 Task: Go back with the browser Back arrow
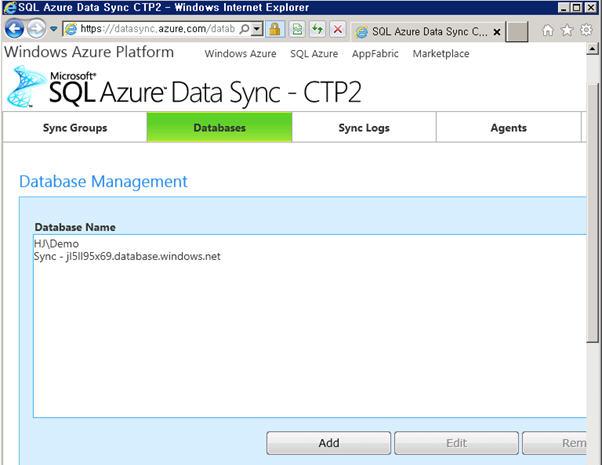tap(15, 29)
